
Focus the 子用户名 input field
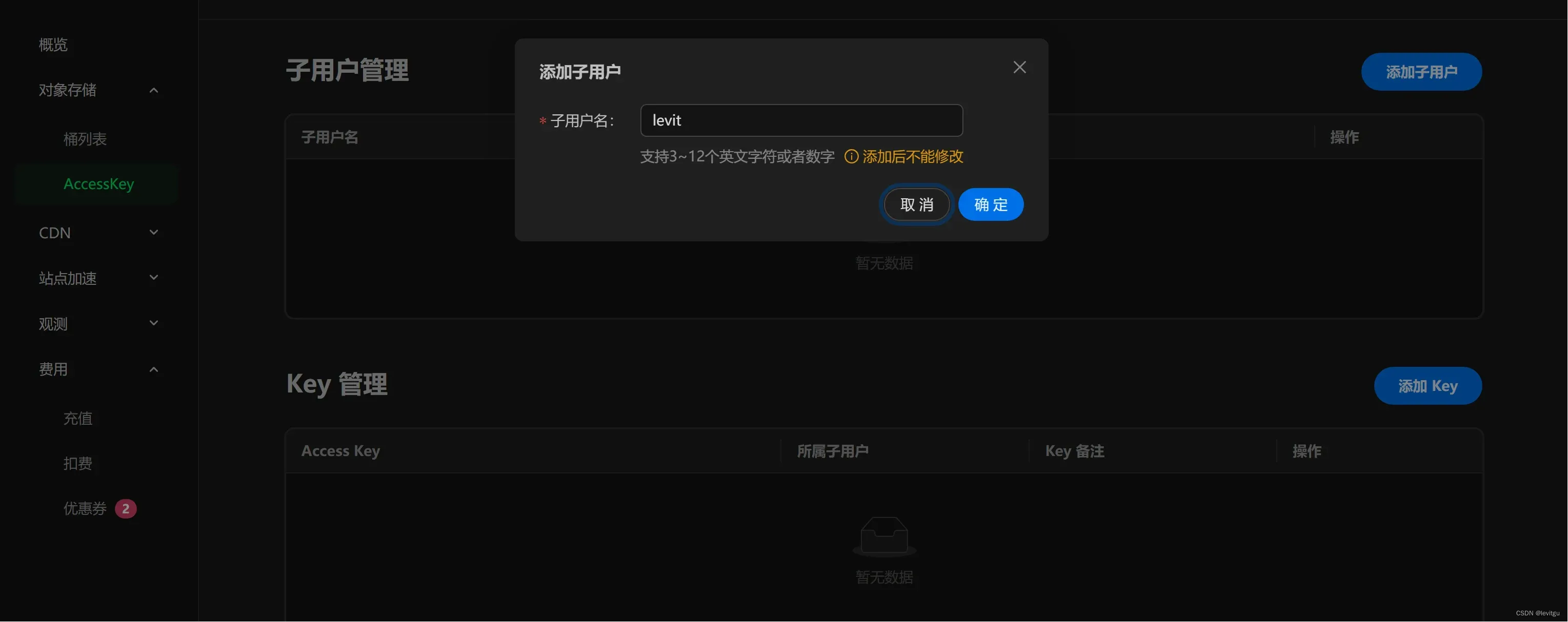pyautogui.click(x=801, y=120)
